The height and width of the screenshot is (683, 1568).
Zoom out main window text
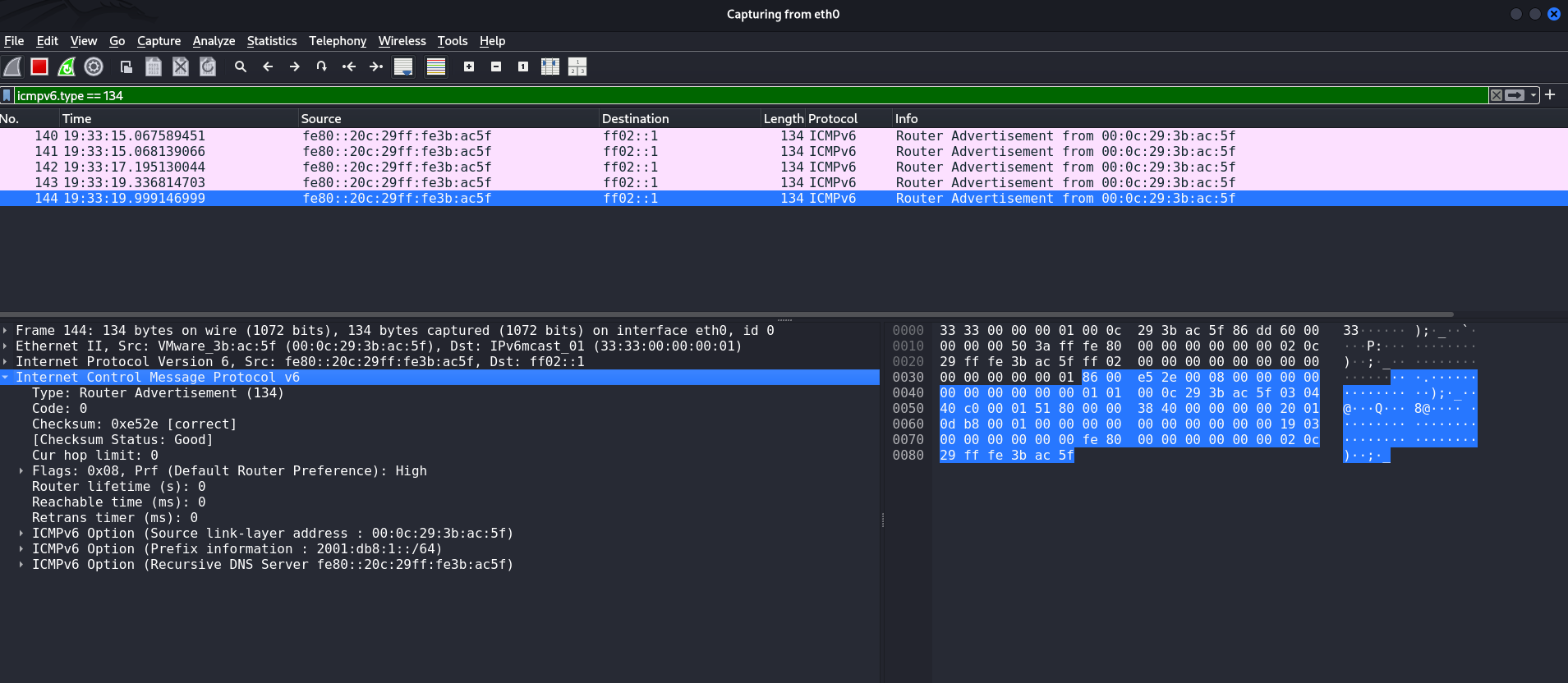(496, 66)
